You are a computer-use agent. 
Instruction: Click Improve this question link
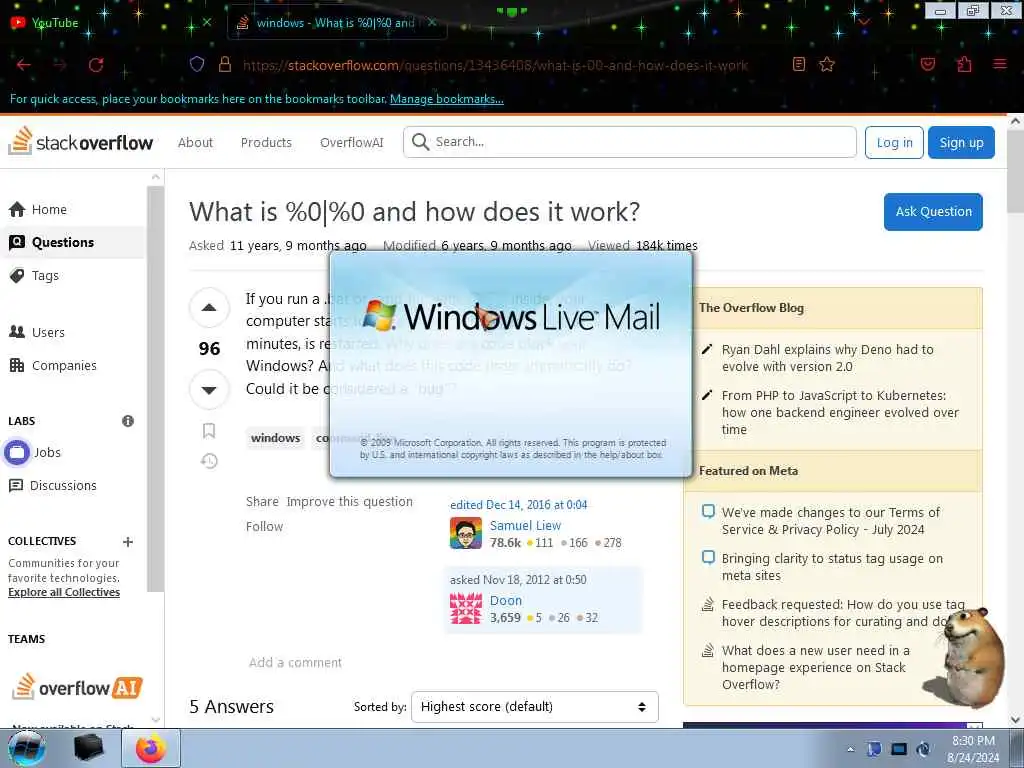click(349, 502)
